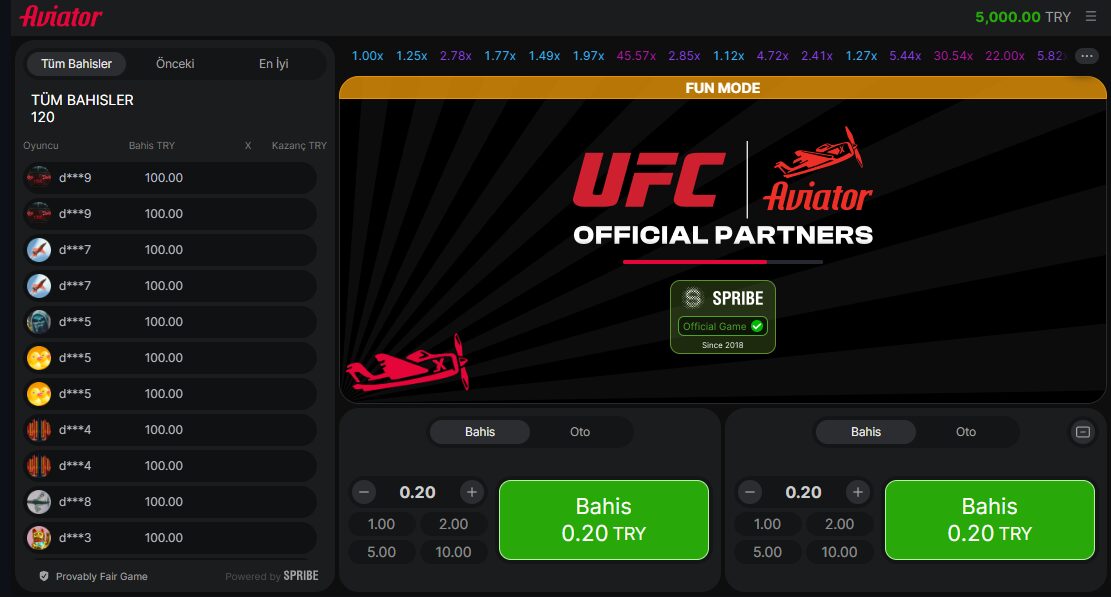This screenshot has height=597, width=1111.
Task: Click the Bahis TRY column header
Action: pyautogui.click(x=152, y=145)
